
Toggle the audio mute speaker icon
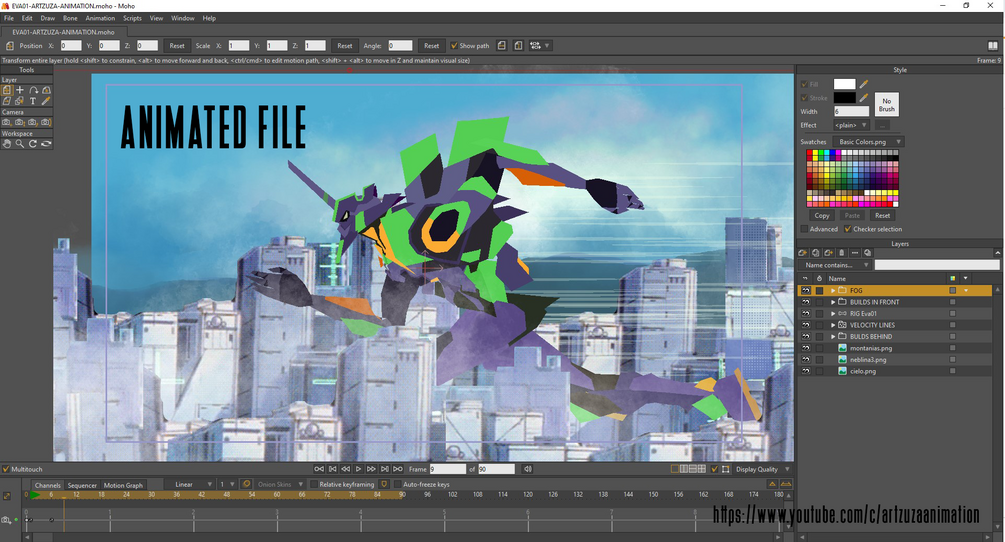click(527, 469)
